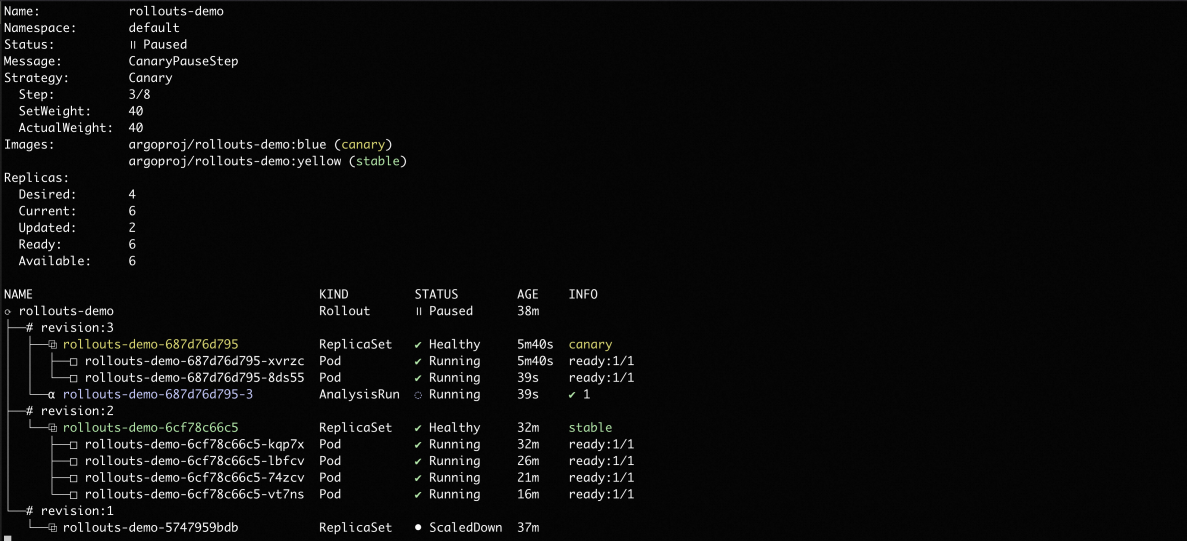
Task: Click the yellow rollouts-demo-687d76d795 ReplicaSet name
Action: (151, 344)
